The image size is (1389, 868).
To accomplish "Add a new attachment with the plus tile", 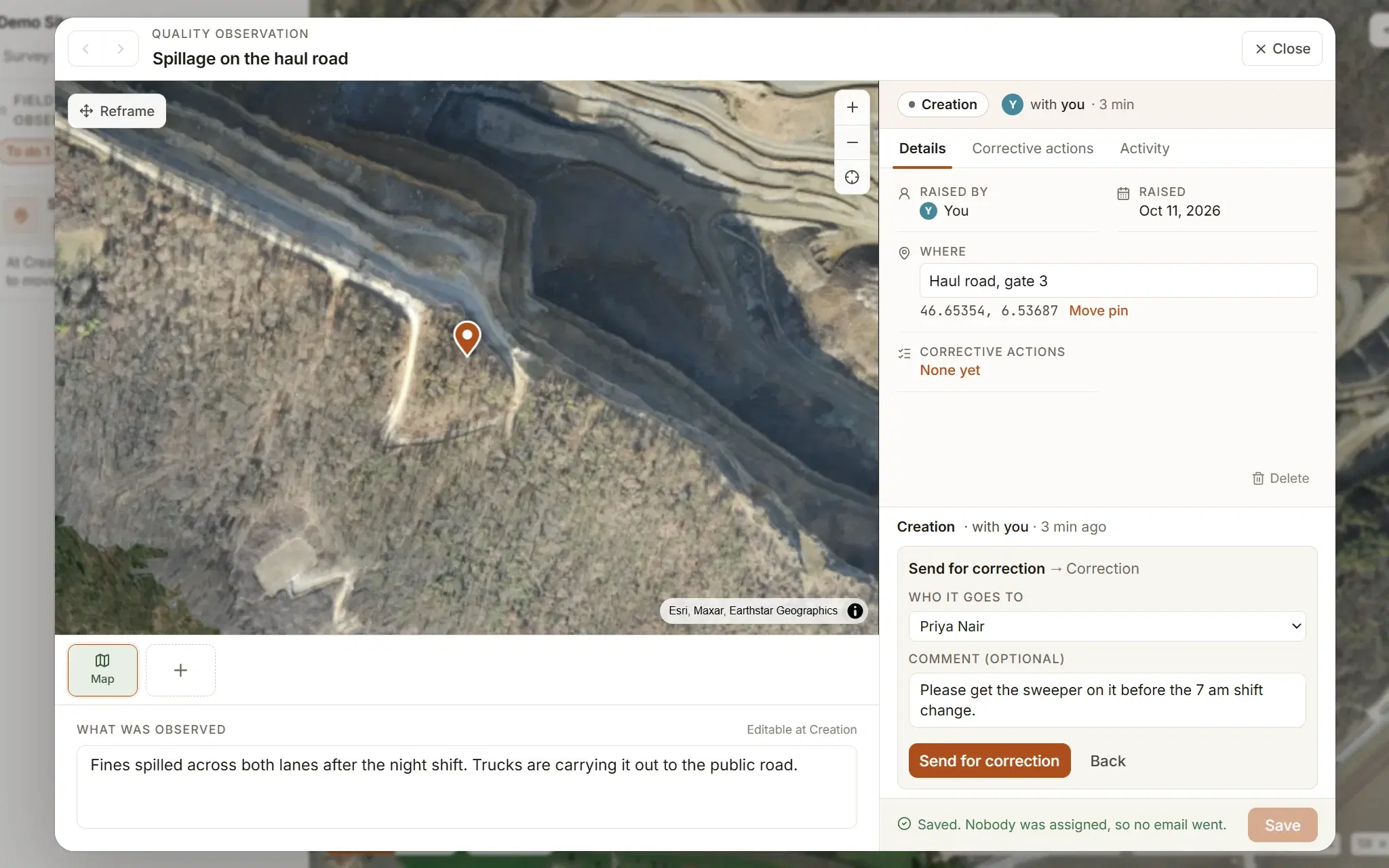I will [180, 670].
